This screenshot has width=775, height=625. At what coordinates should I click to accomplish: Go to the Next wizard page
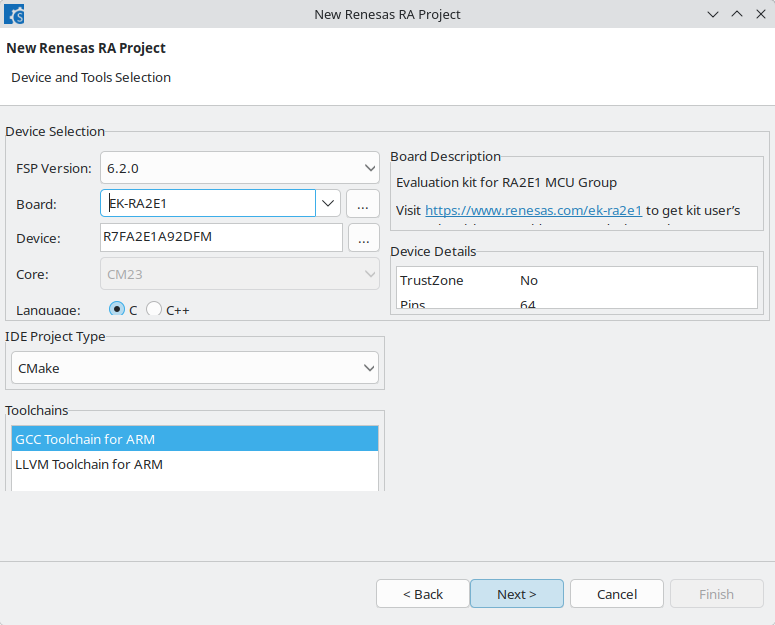(517, 594)
